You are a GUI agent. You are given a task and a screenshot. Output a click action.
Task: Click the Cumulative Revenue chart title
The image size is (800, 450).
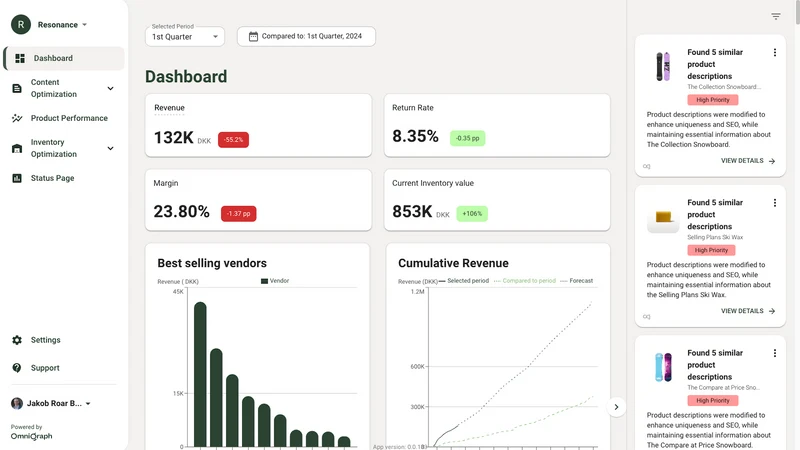point(453,263)
